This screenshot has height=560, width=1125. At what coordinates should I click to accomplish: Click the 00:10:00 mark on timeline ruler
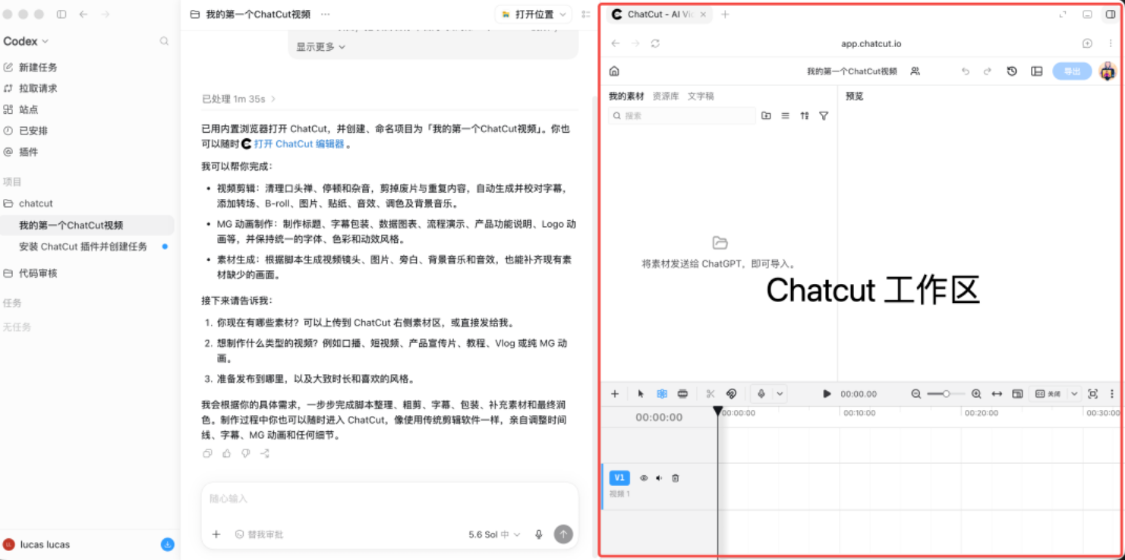pos(859,413)
